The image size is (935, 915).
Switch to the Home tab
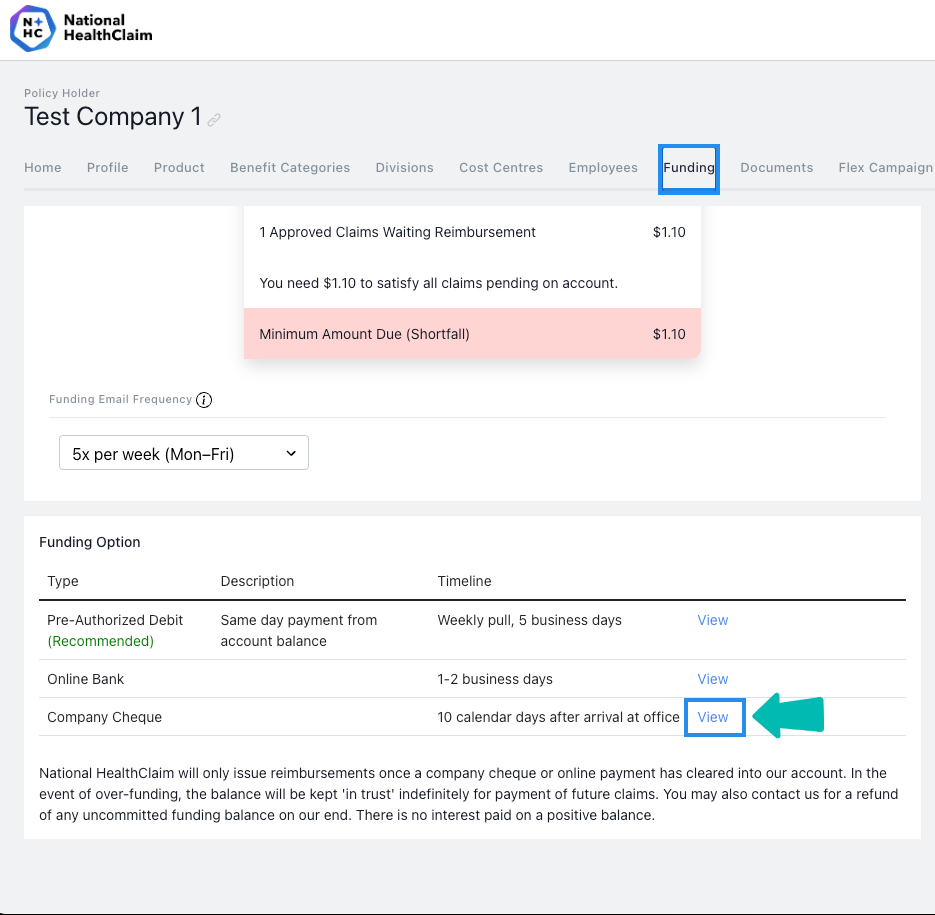(x=43, y=168)
